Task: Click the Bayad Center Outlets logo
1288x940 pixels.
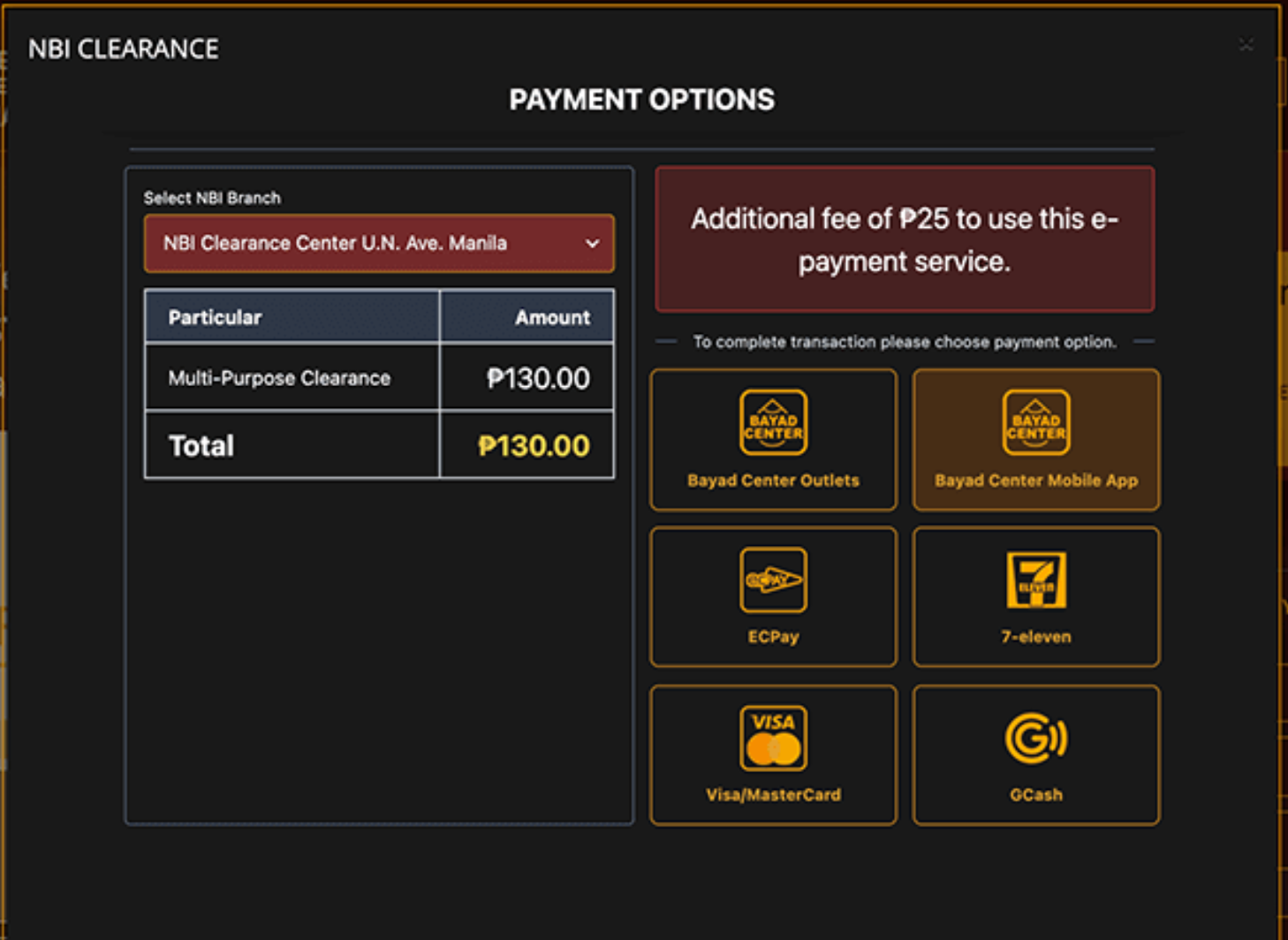Action: tap(772, 422)
